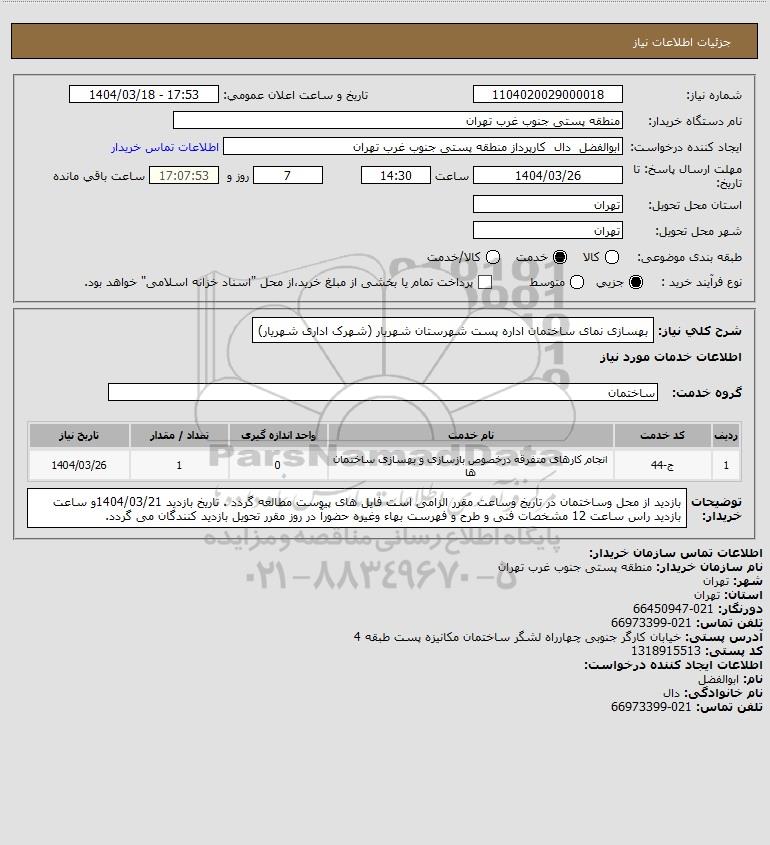Click fax number 66450947-021
The width and height of the screenshot is (770, 845).
click(673, 609)
